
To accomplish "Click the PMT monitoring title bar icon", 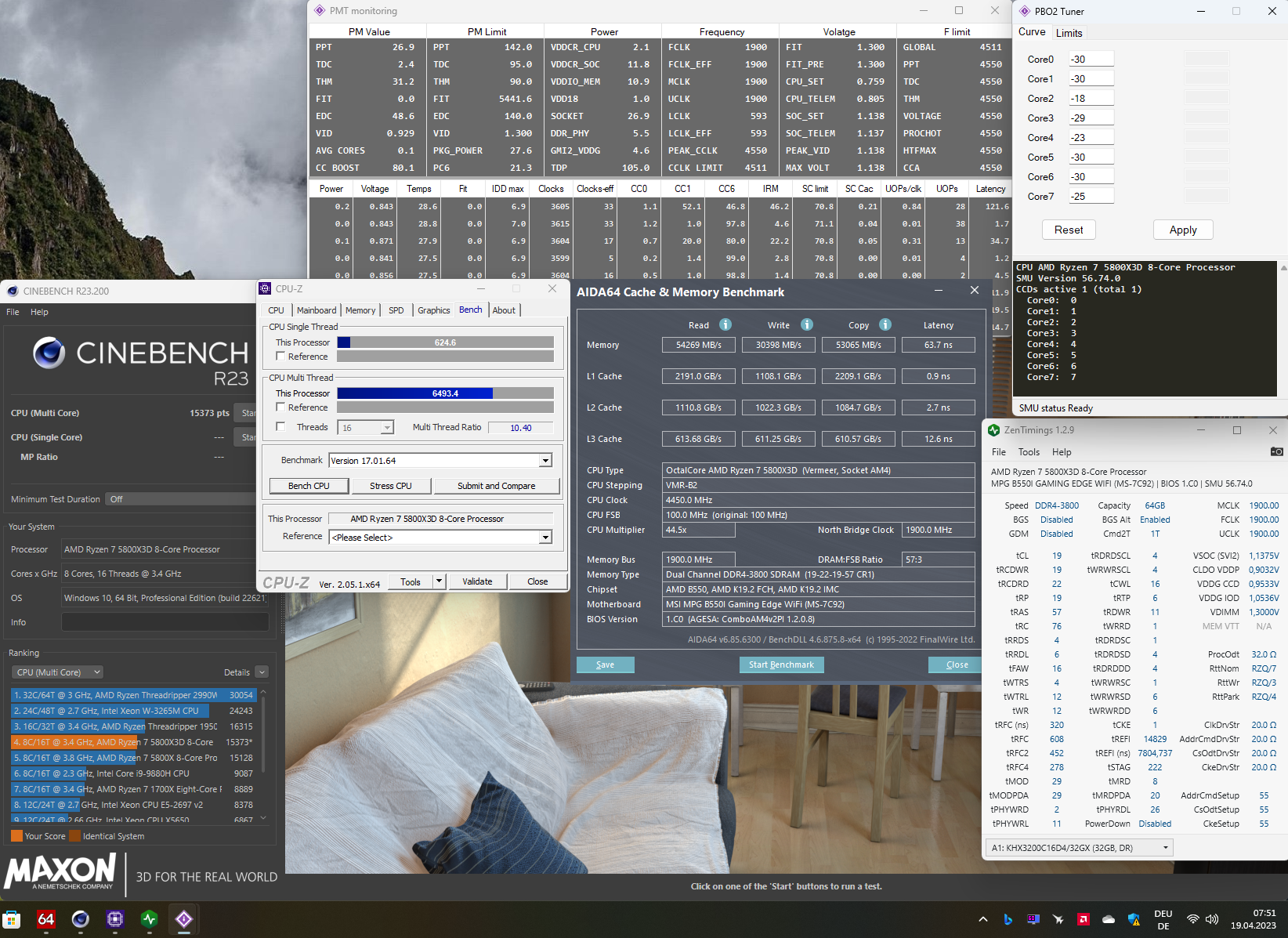I will [320, 11].
